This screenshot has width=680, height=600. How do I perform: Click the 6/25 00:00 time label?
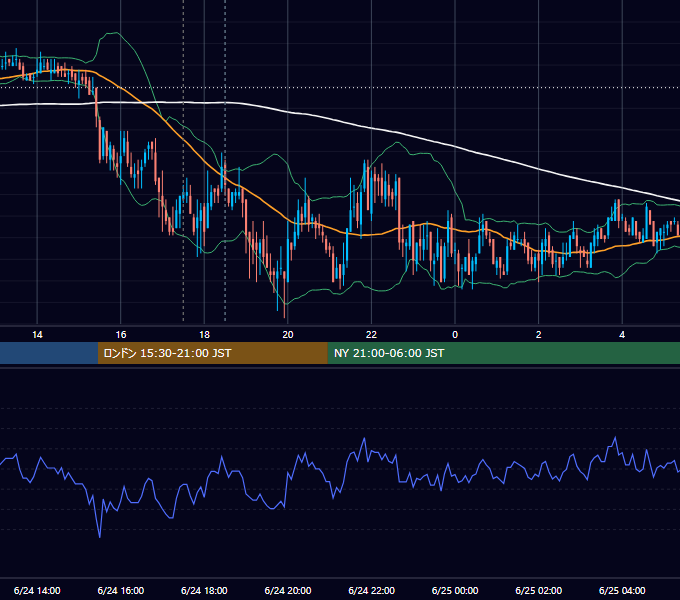[x=455, y=590]
